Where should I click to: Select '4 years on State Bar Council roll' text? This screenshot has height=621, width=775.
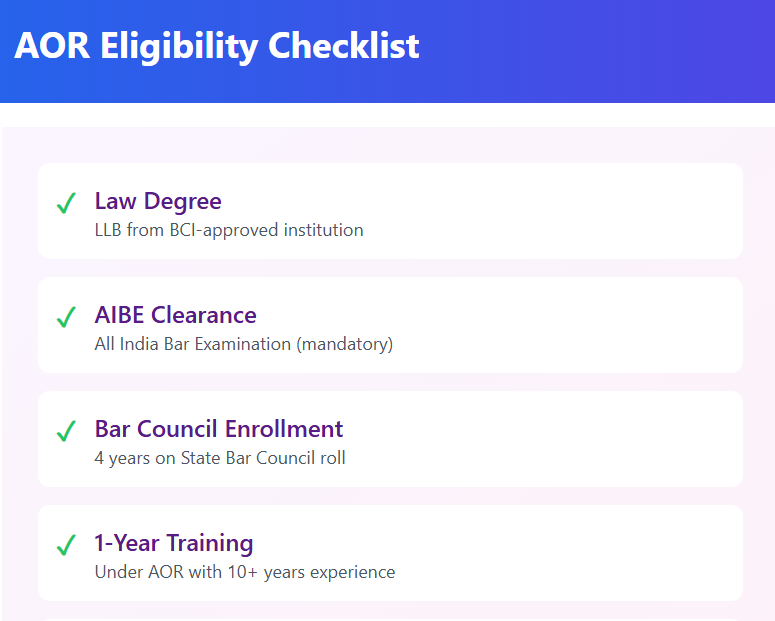(220, 458)
